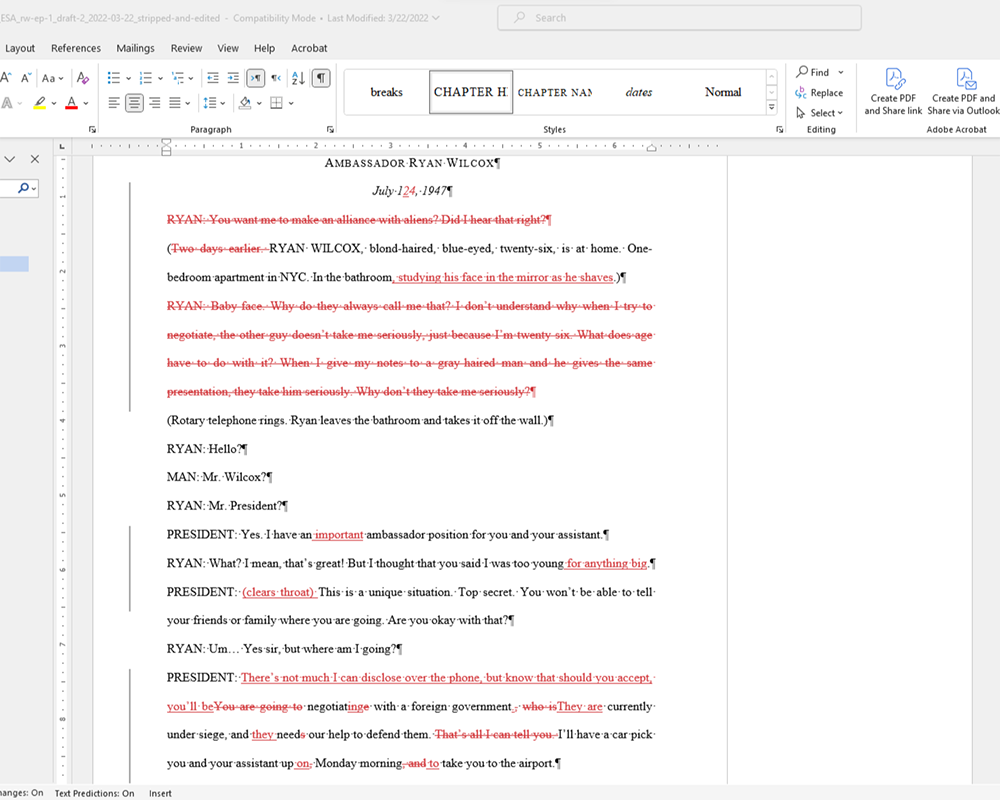Apply the CHAPTER H style
The height and width of the screenshot is (800, 1000).
(x=471, y=92)
